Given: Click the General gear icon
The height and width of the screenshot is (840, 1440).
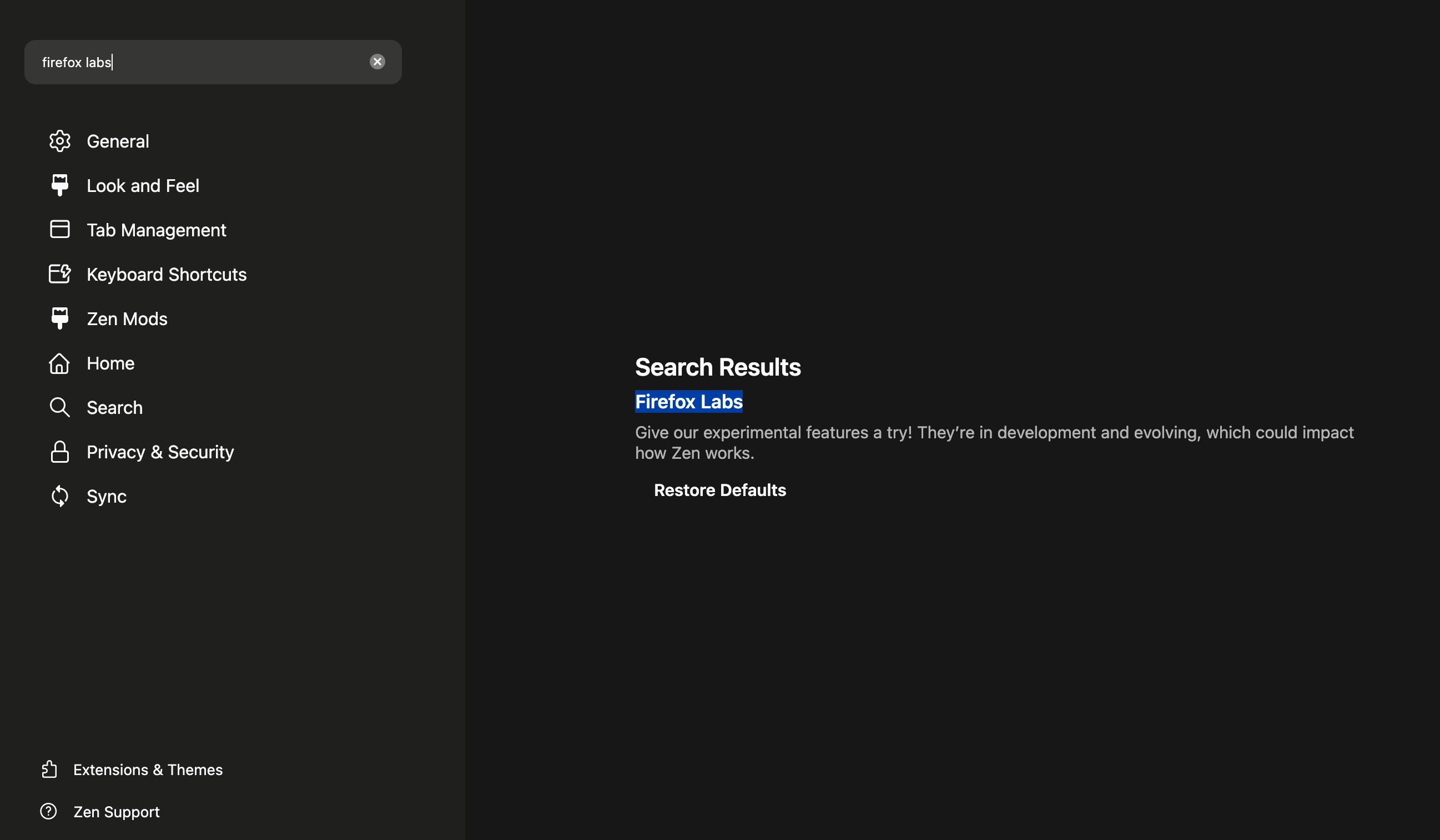Looking at the screenshot, I should [x=59, y=141].
